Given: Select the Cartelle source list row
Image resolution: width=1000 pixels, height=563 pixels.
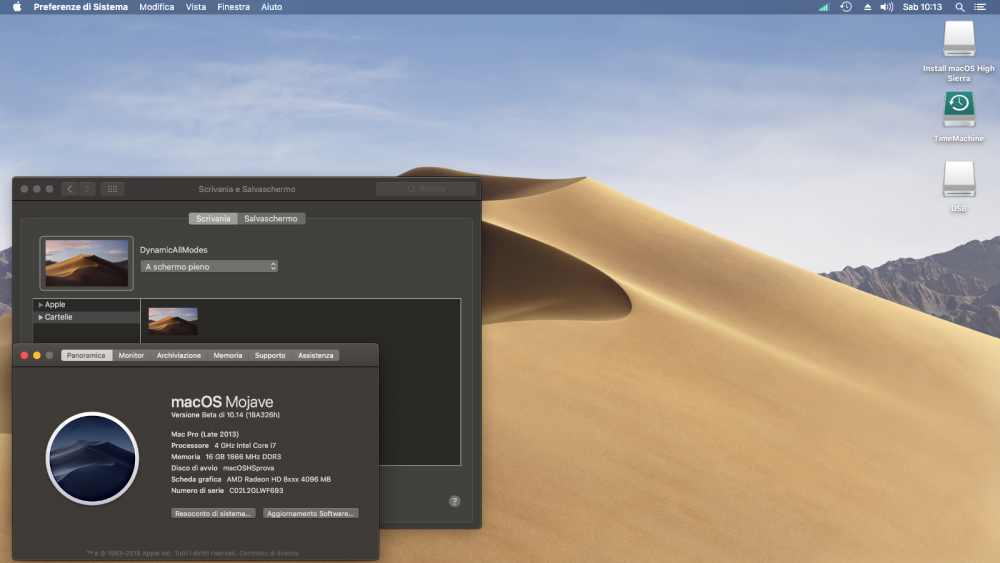Looking at the screenshot, I should point(87,317).
